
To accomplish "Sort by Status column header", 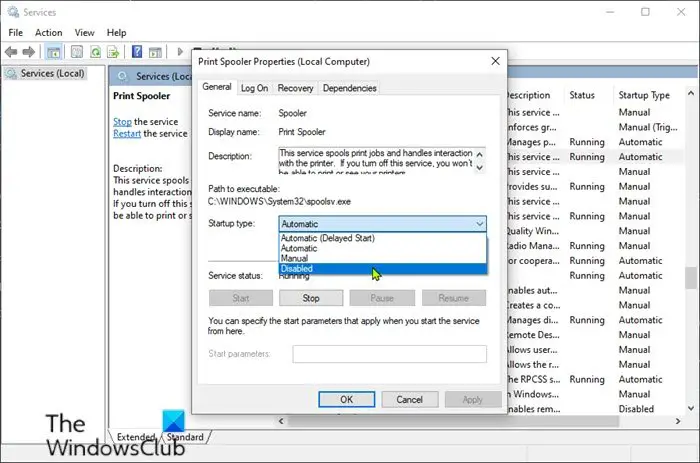I will pos(582,95).
